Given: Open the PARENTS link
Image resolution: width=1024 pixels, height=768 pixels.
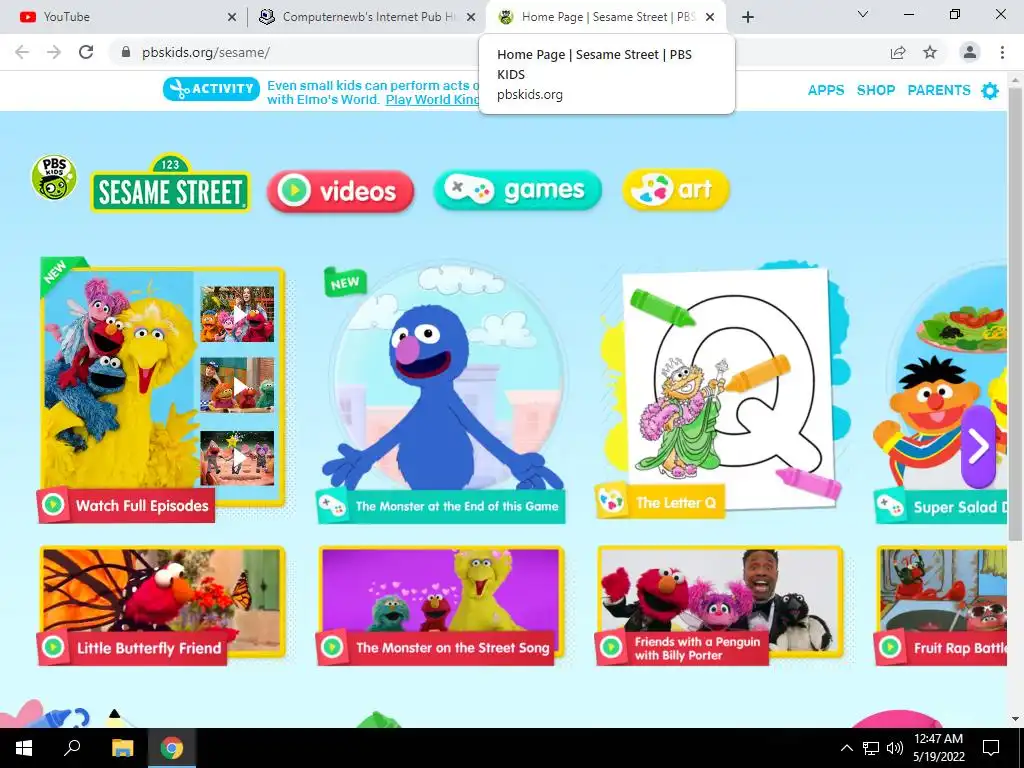Looking at the screenshot, I should click(x=939, y=90).
